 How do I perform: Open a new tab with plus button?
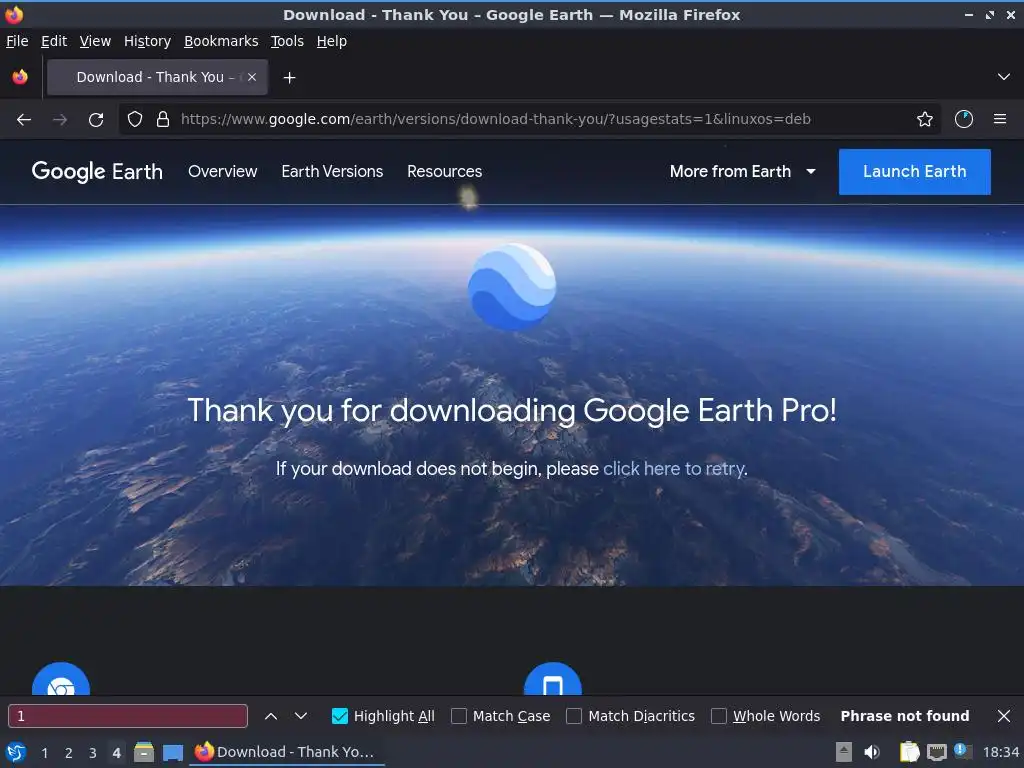coord(289,78)
